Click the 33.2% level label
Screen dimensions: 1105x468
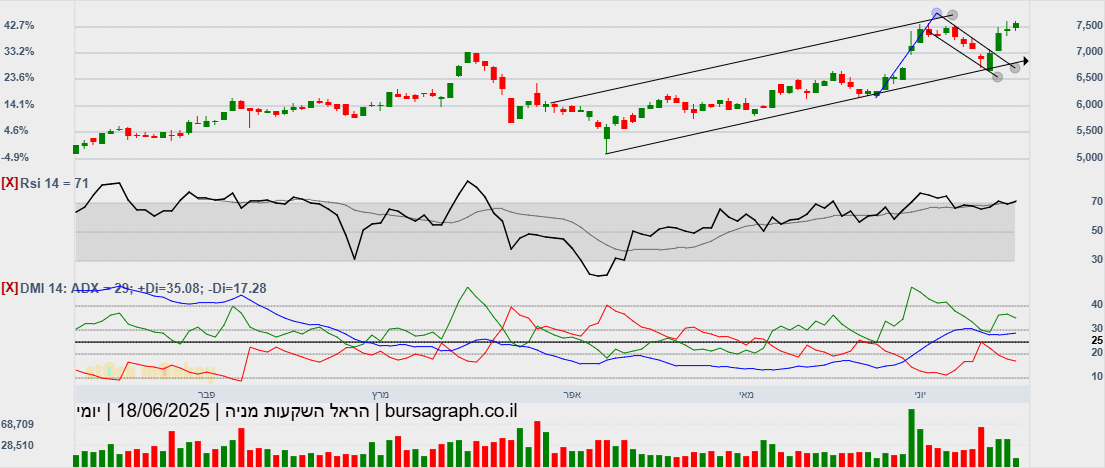click(20, 51)
